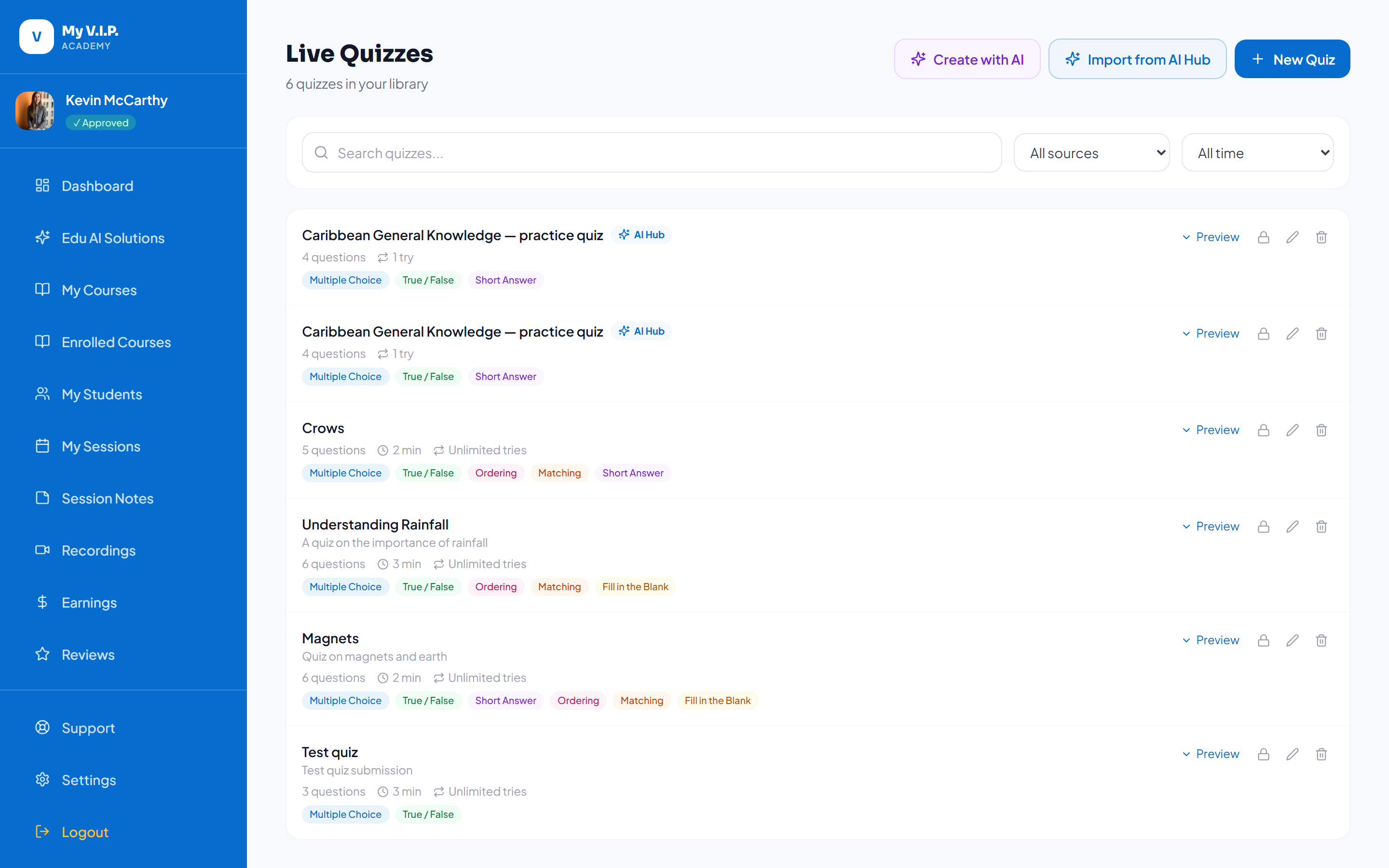Edit the Test quiz pencil icon
This screenshot has height=868, width=1389.
tap(1292, 754)
